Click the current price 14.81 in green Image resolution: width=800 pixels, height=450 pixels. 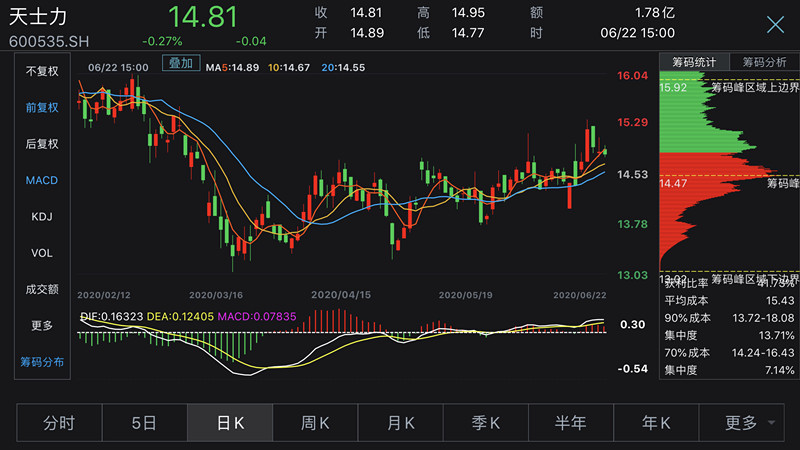coord(203,17)
